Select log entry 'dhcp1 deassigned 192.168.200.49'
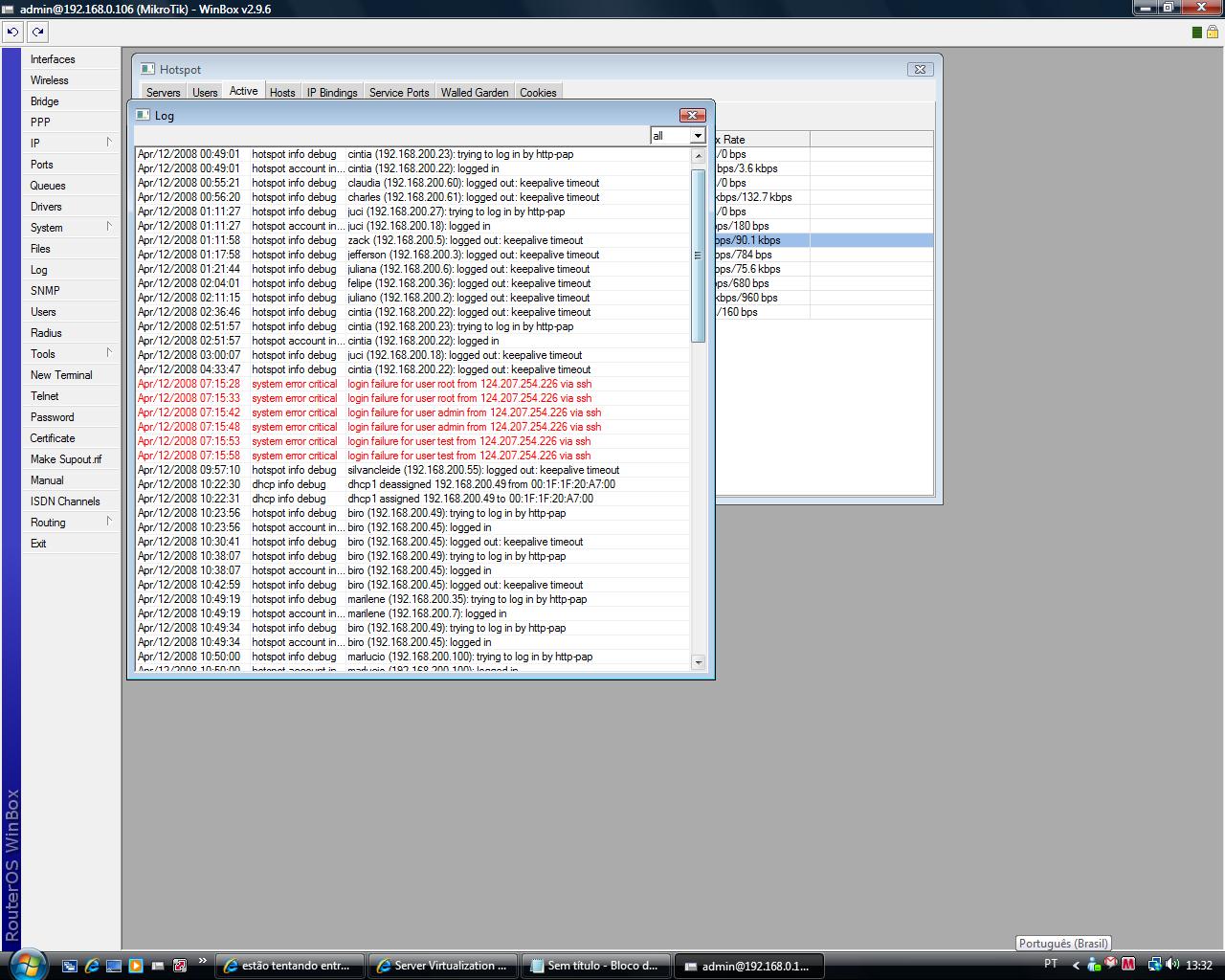 click(x=412, y=484)
